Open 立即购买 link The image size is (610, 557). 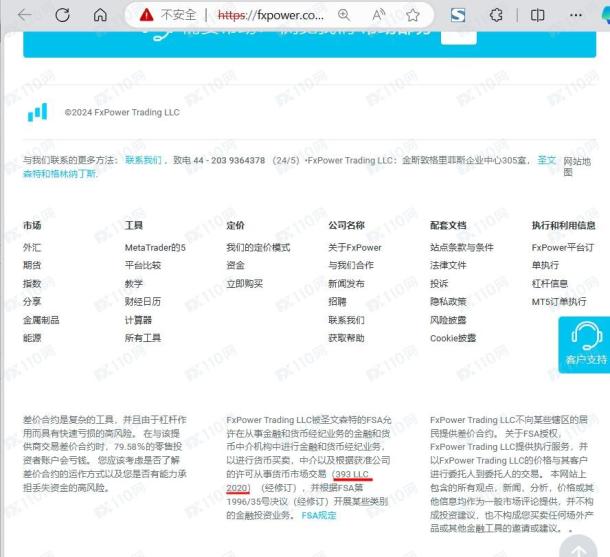[x=245, y=284]
